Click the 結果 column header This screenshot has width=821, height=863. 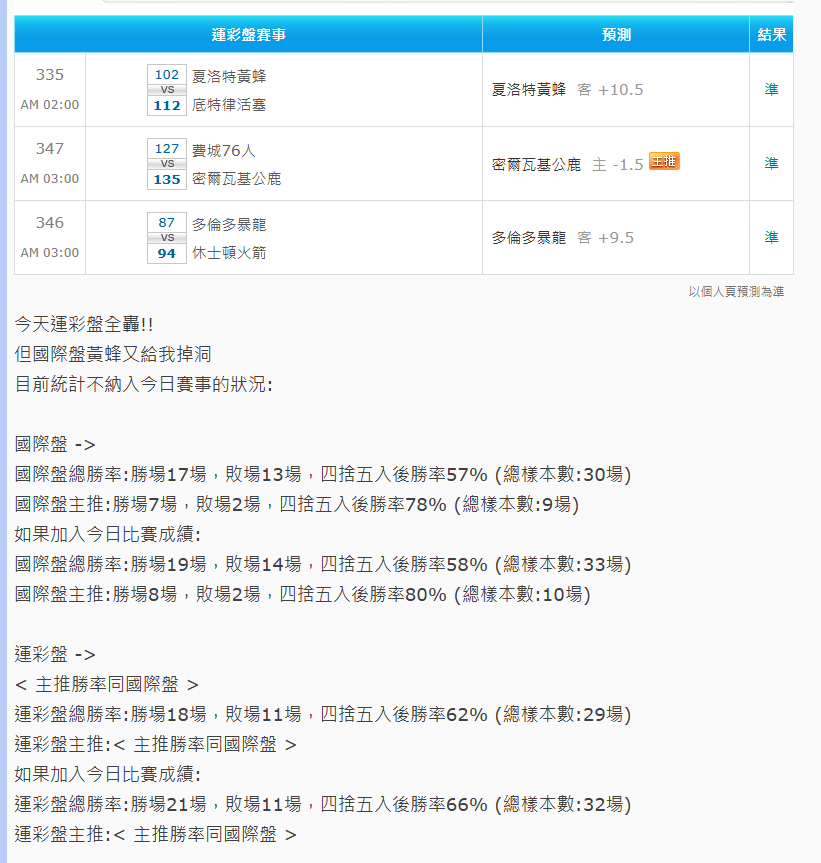[771, 35]
